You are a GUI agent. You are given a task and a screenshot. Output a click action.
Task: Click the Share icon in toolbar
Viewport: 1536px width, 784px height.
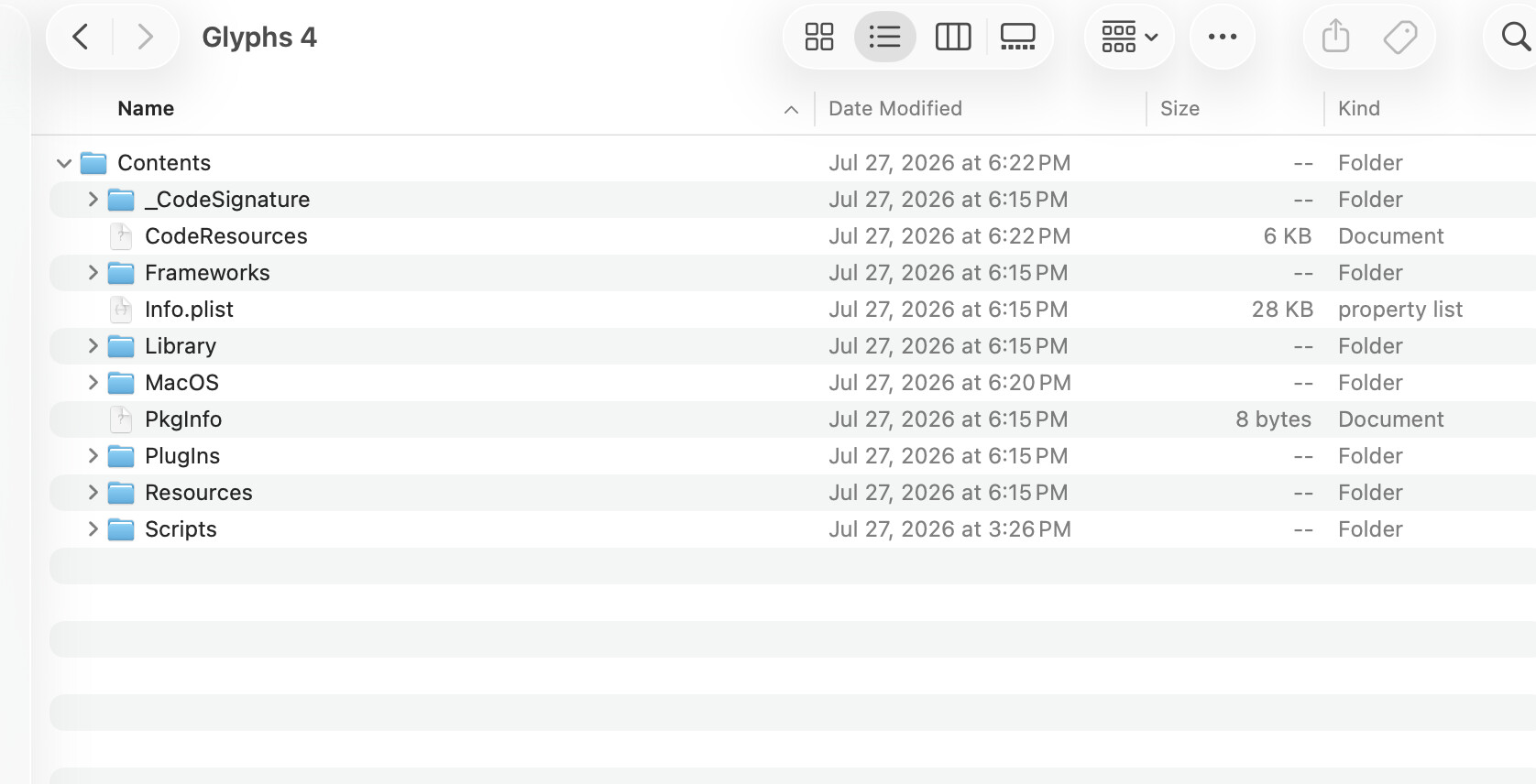point(1336,37)
